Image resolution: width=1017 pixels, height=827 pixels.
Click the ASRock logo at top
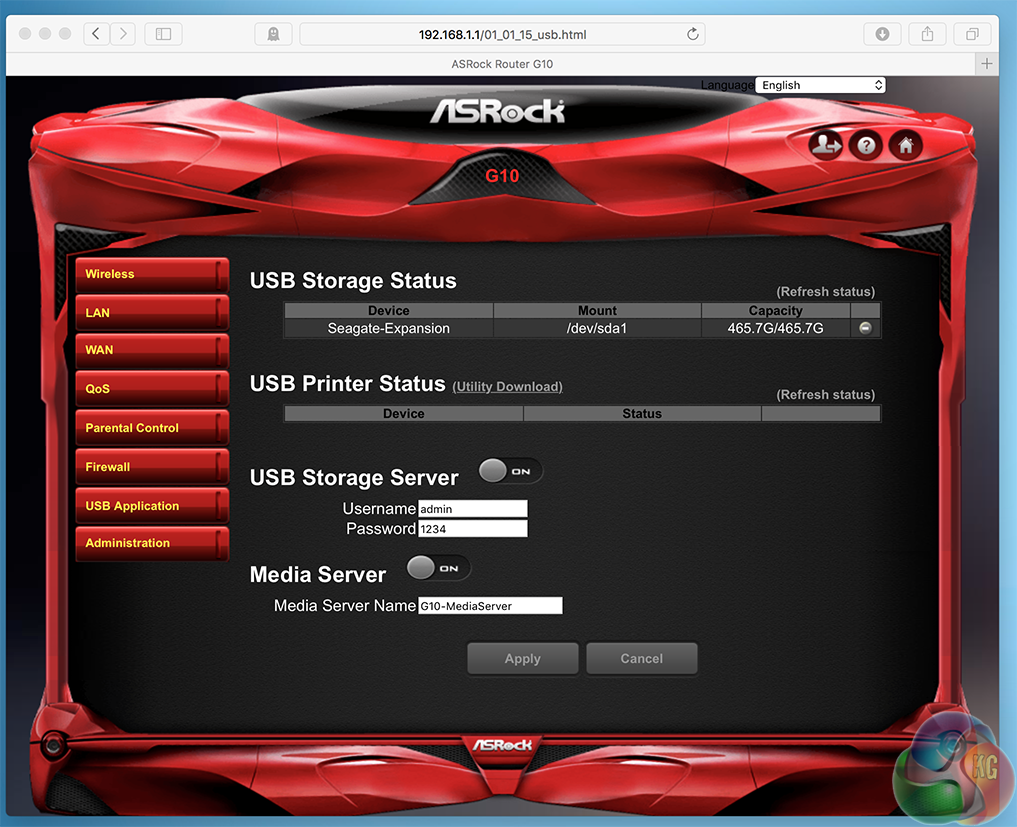pos(497,111)
